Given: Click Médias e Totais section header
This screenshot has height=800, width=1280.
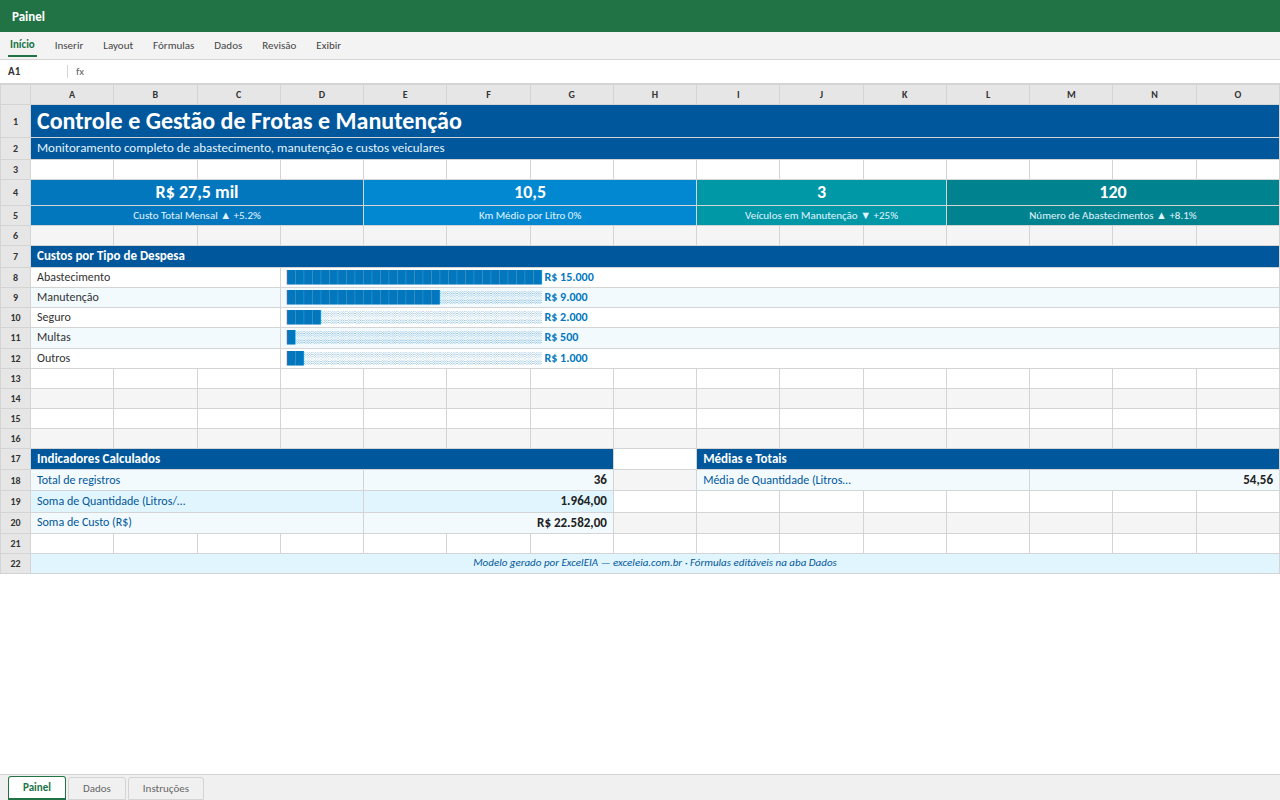Looking at the screenshot, I should pyautogui.click(x=988, y=459).
